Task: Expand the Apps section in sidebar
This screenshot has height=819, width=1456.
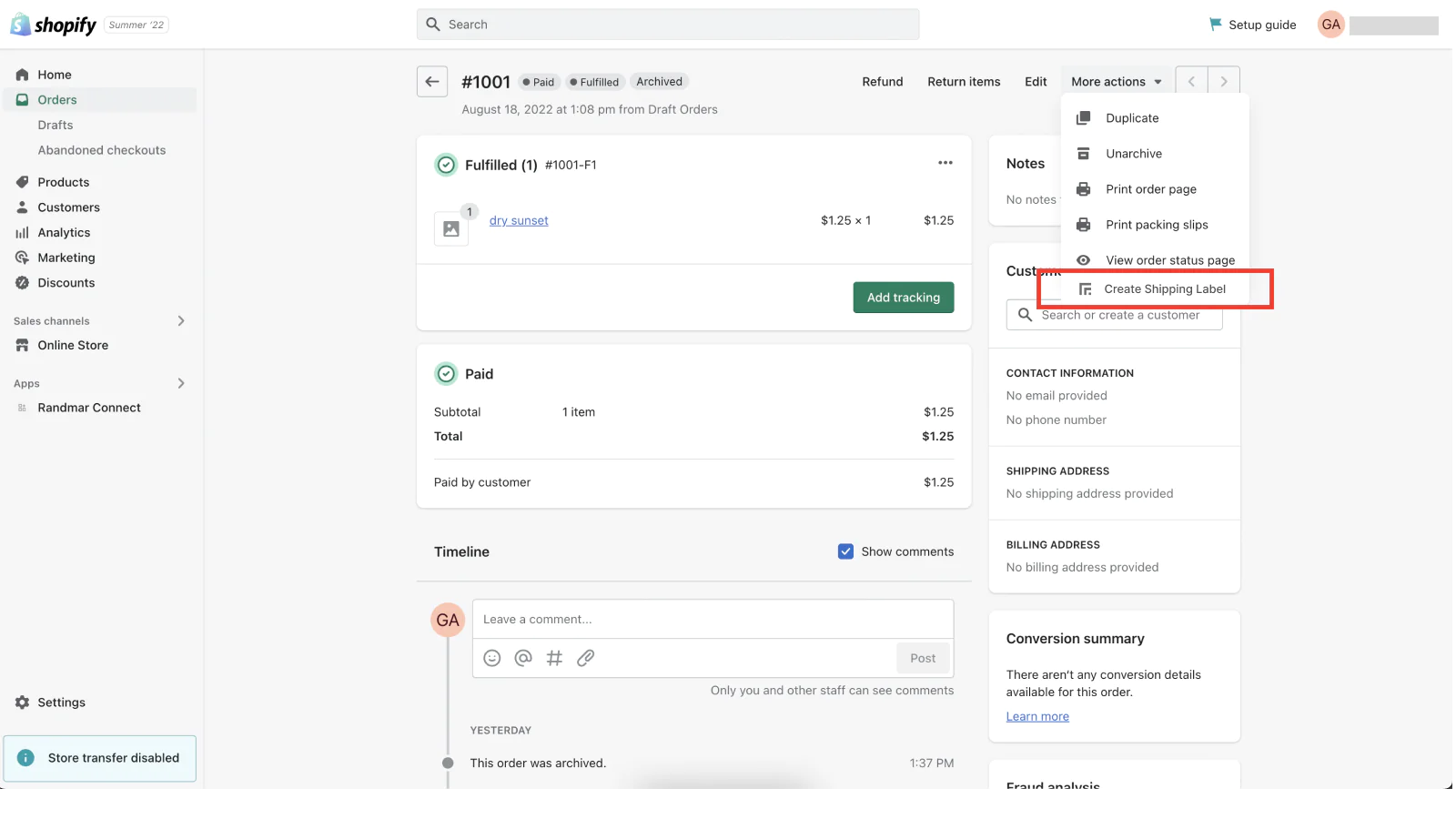Action: coord(181,384)
